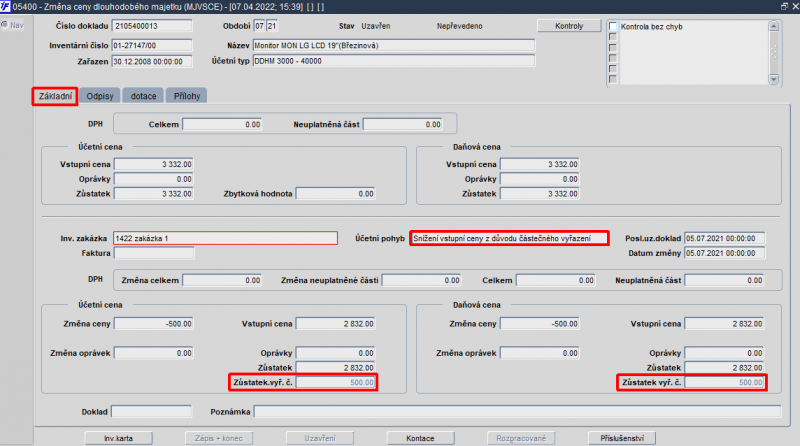The height and width of the screenshot is (446, 800).
Task: Toggle the last checkbox in checks list
Action: (x=613, y=79)
